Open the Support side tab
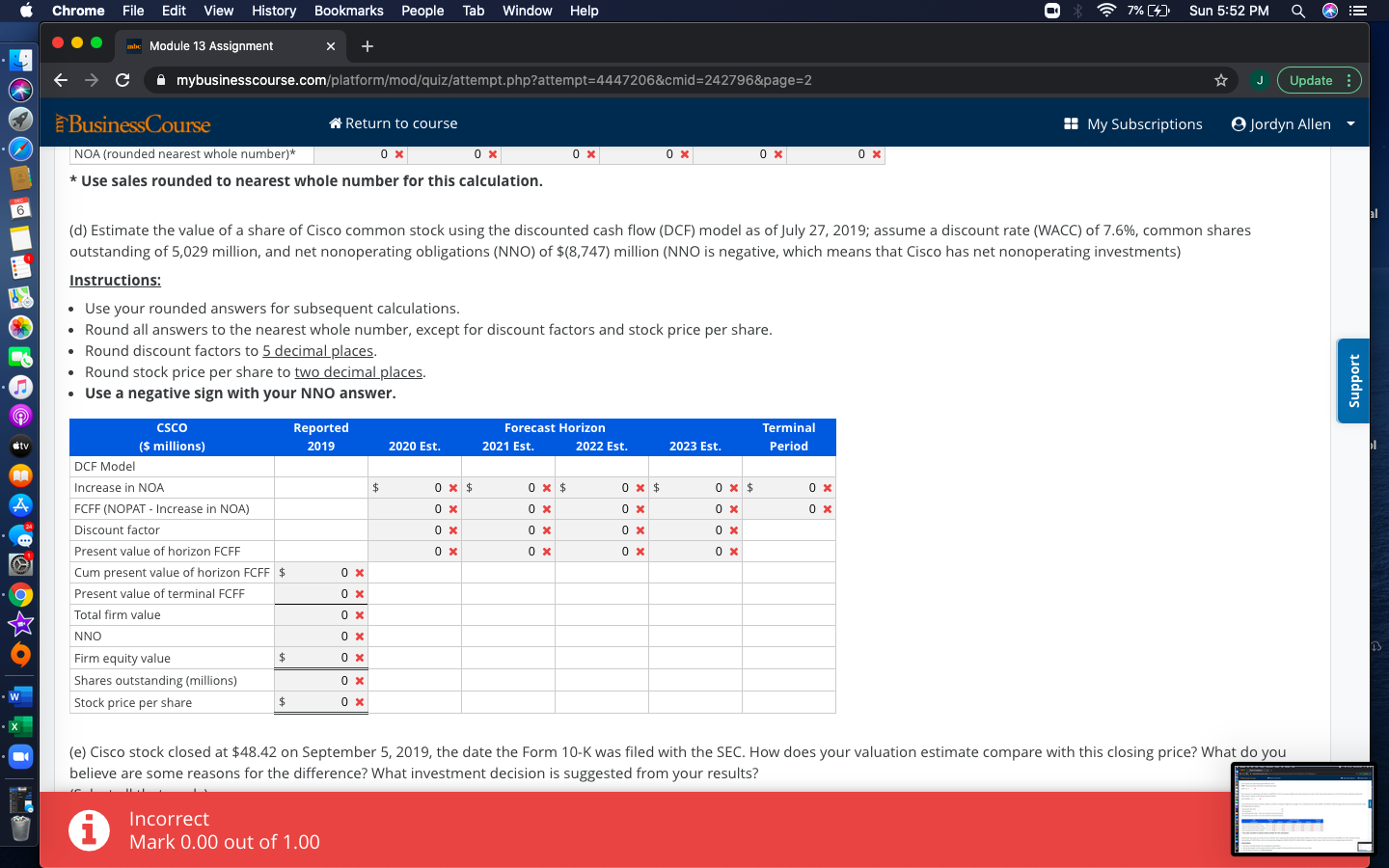Viewport: 1389px width, 868px height. click(1353, 381)
